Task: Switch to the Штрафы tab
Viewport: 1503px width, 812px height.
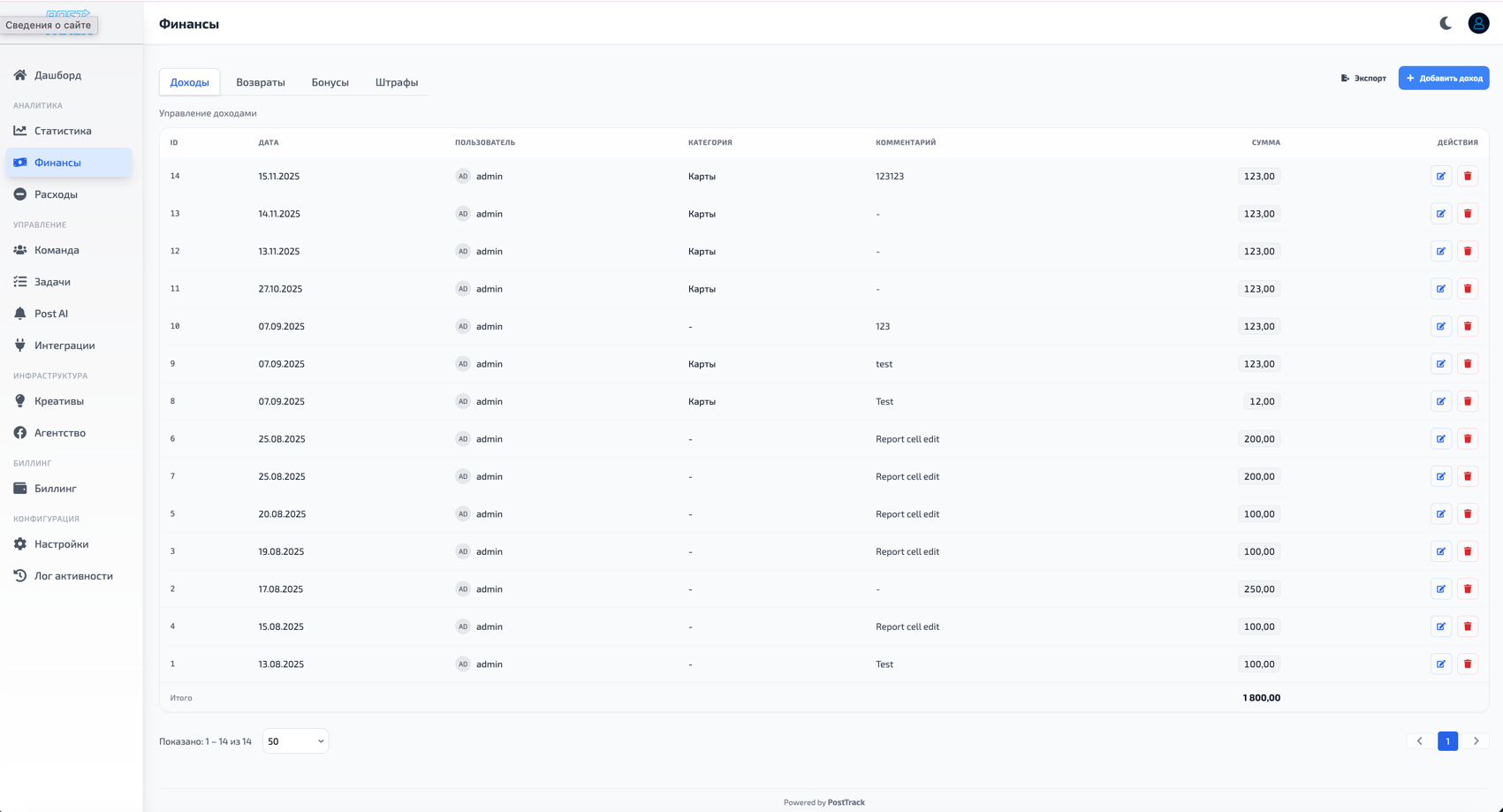Action: (396, 82)
